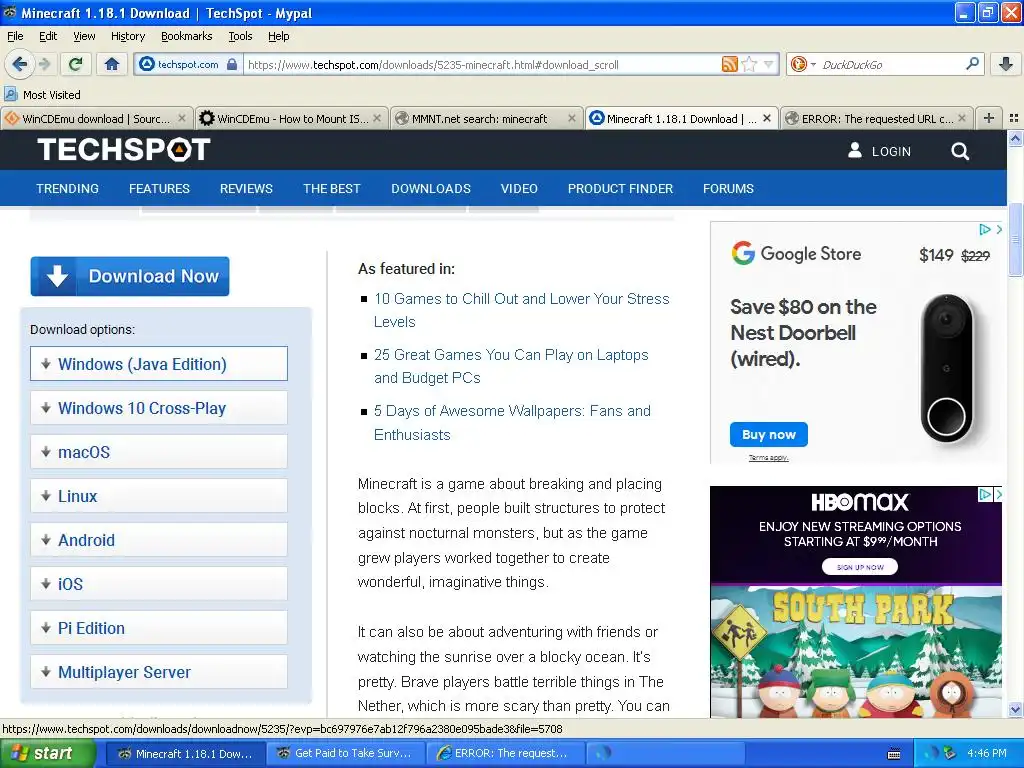Select Windows (Java Edition) download option
Image resolution: width=1024 pixels, height=768 pixels.
[x=159, y=364]
